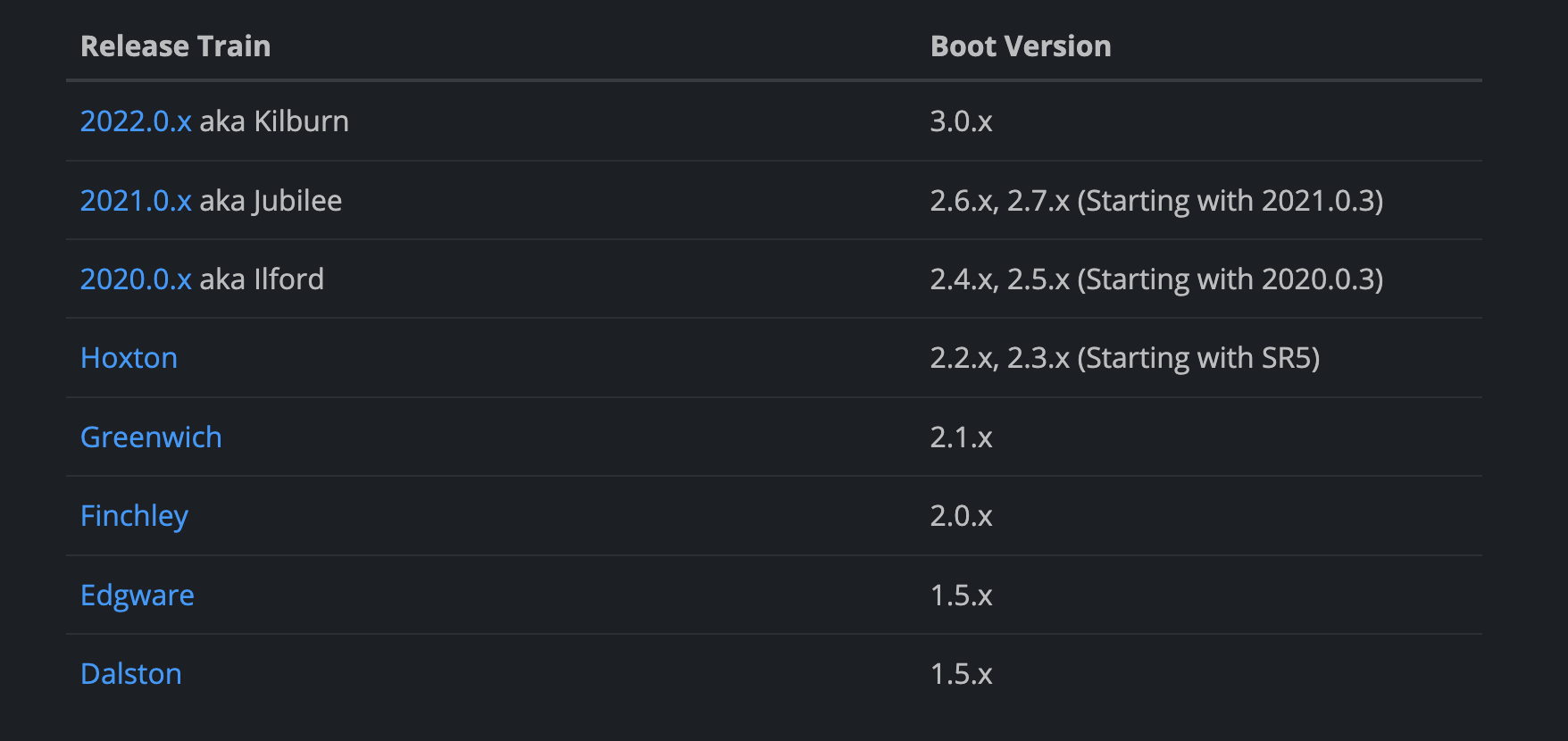Click the Release Train column header

(175, 46)
